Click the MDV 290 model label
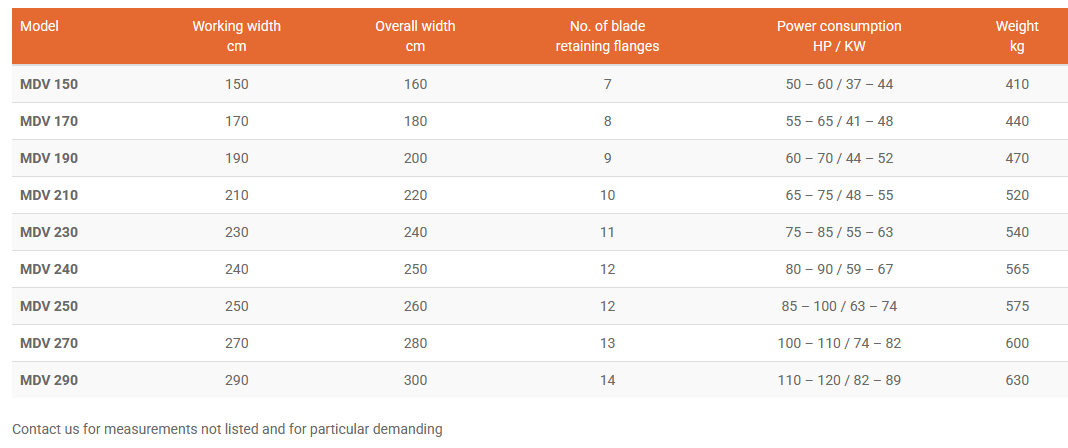 click(49, 380)
